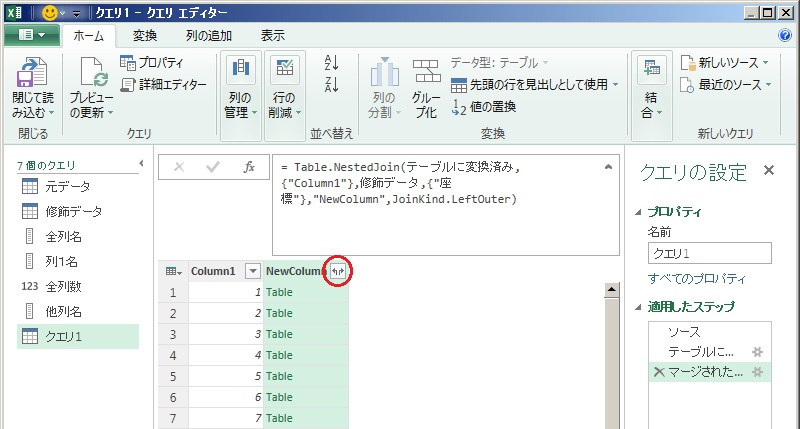Sort descending with the Z-A icon
Viewport: 800px width, 429px height.
point(331,84)
